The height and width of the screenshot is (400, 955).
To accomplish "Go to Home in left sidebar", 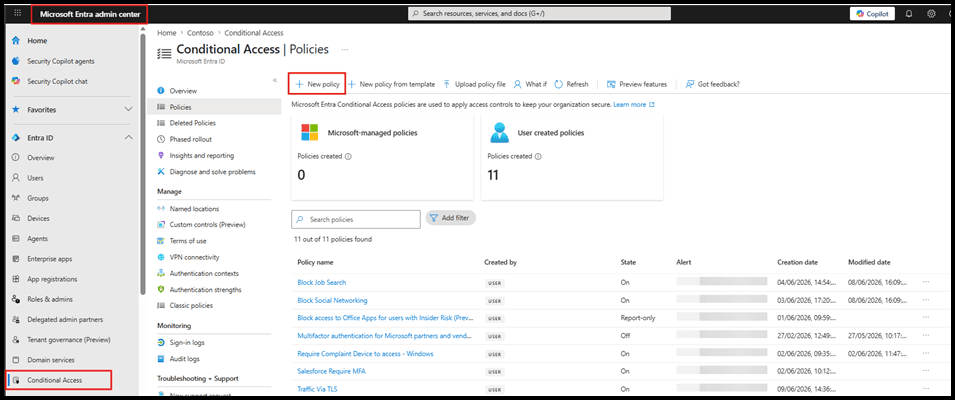I will click(37, 41).
